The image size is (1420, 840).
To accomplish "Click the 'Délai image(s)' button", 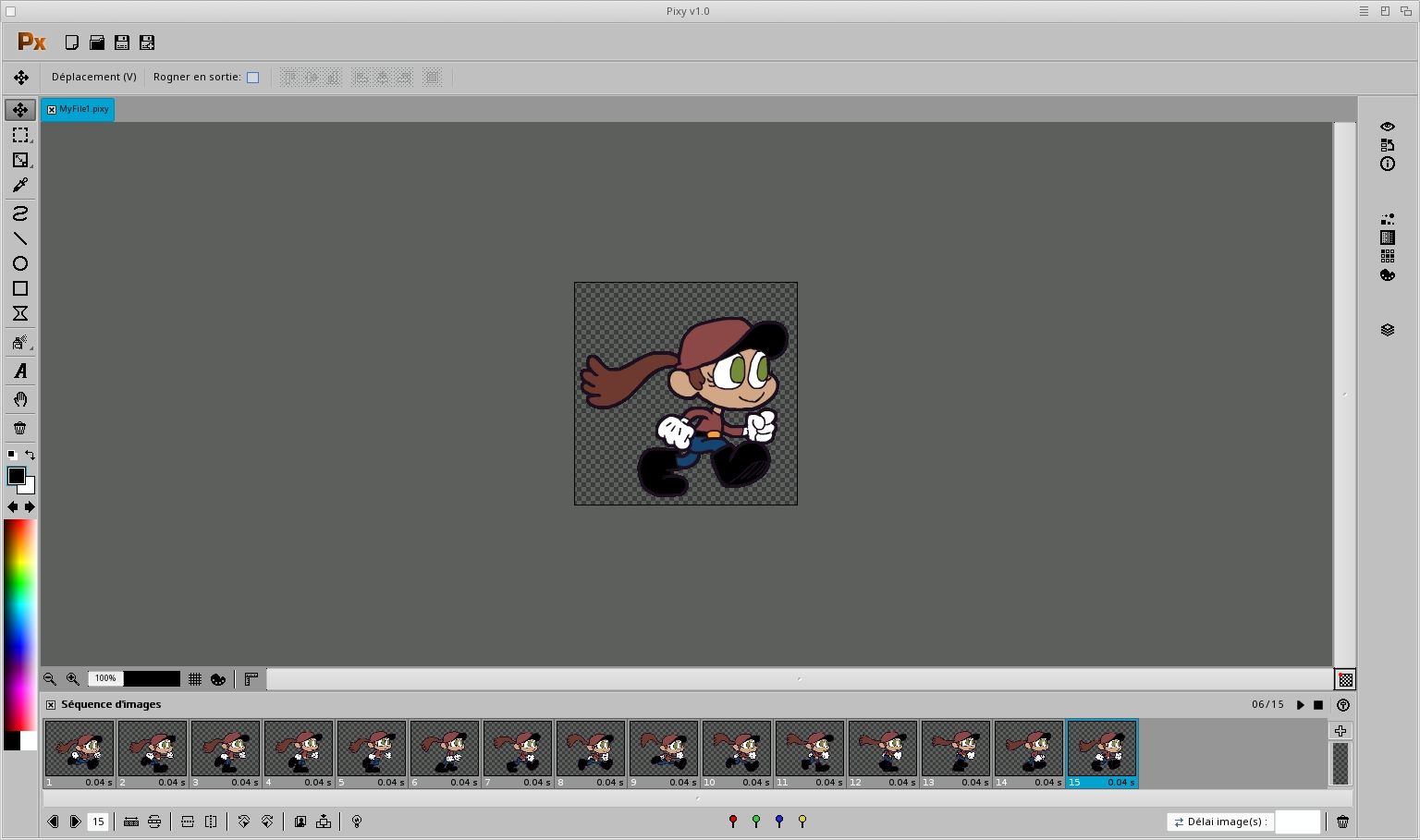I will point(1220,822).
